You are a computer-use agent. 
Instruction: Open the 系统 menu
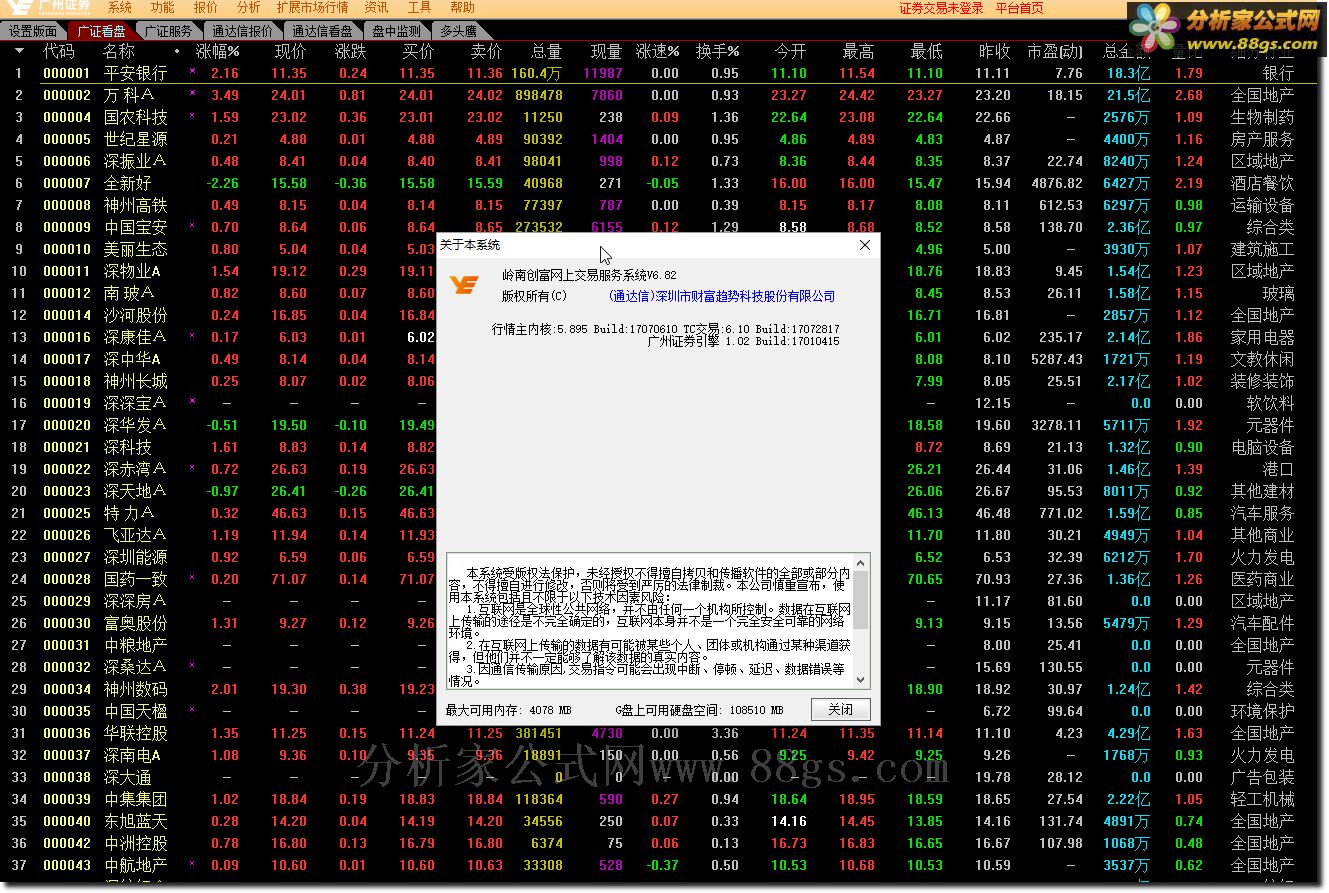click(x=119, y=7)
